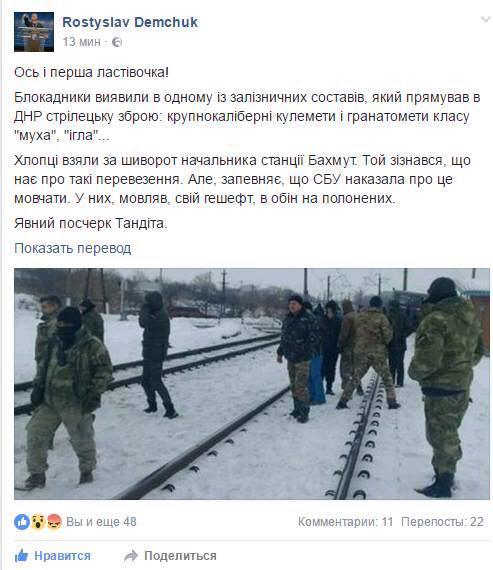Open Rostyslav Demchuk's profile picture
The width and height of the screenshot is (493, 570).
pyautogui.click(x=34, y=32)
